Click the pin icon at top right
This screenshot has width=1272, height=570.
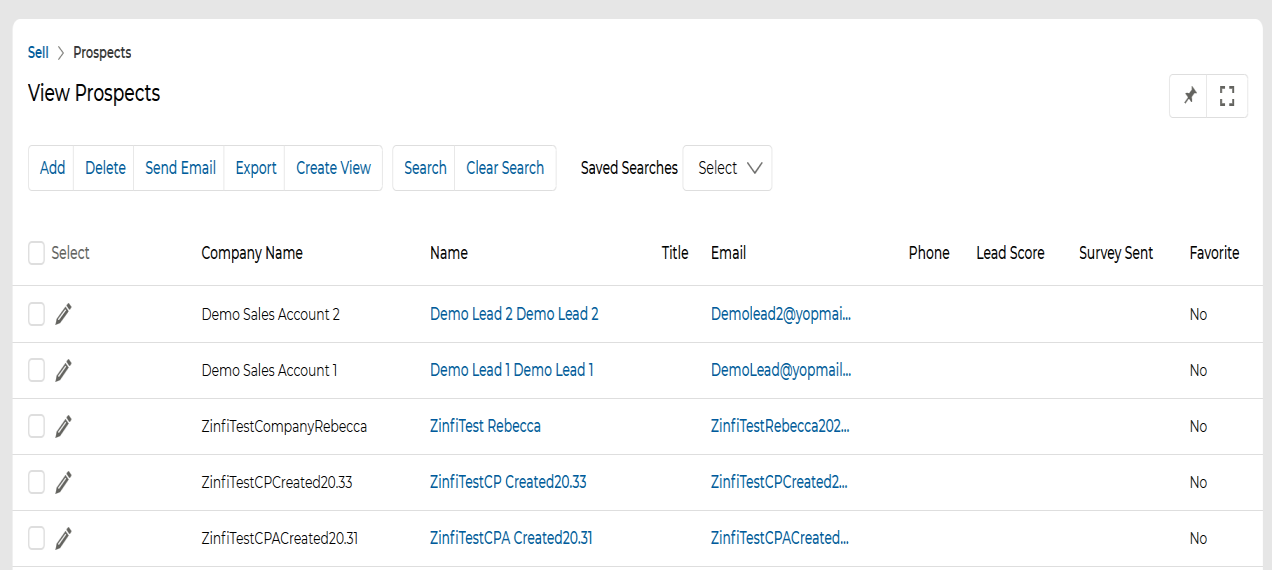point(1189,96)
